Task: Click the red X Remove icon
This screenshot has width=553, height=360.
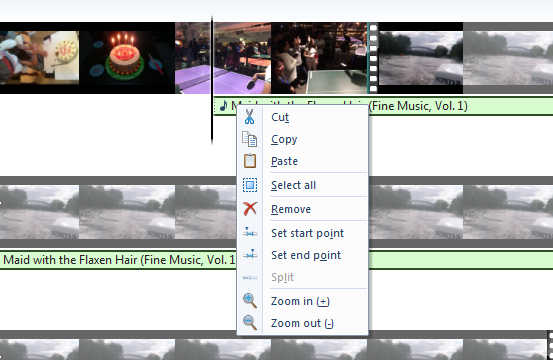Action: (x=250, y=209)
